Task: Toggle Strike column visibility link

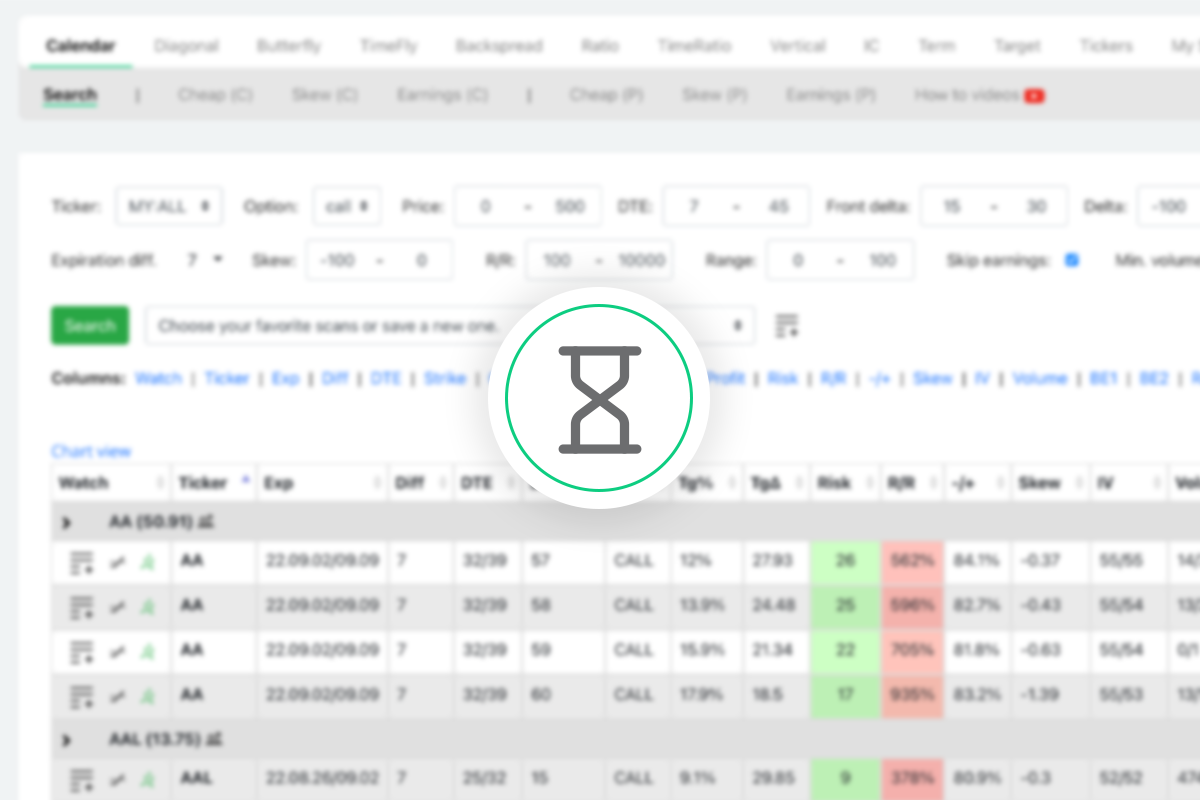Action: pos(445,379)
